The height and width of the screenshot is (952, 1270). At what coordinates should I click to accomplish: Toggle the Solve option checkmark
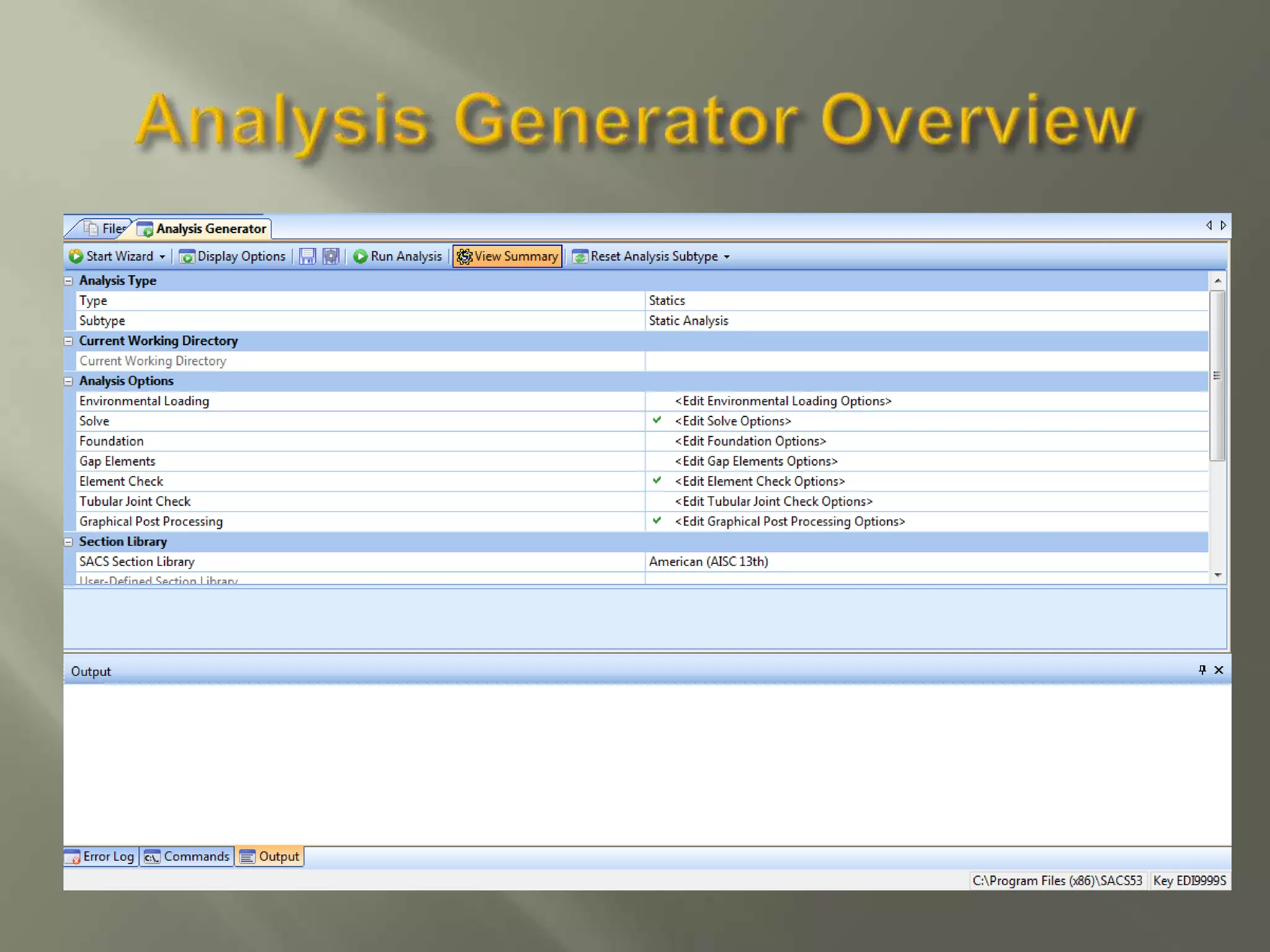click(657, 420)
